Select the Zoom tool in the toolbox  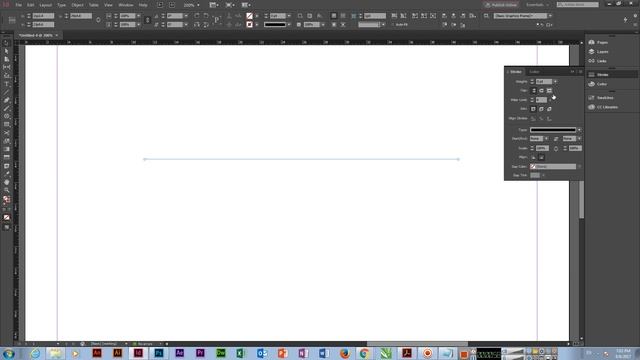[x=7, y=190]
